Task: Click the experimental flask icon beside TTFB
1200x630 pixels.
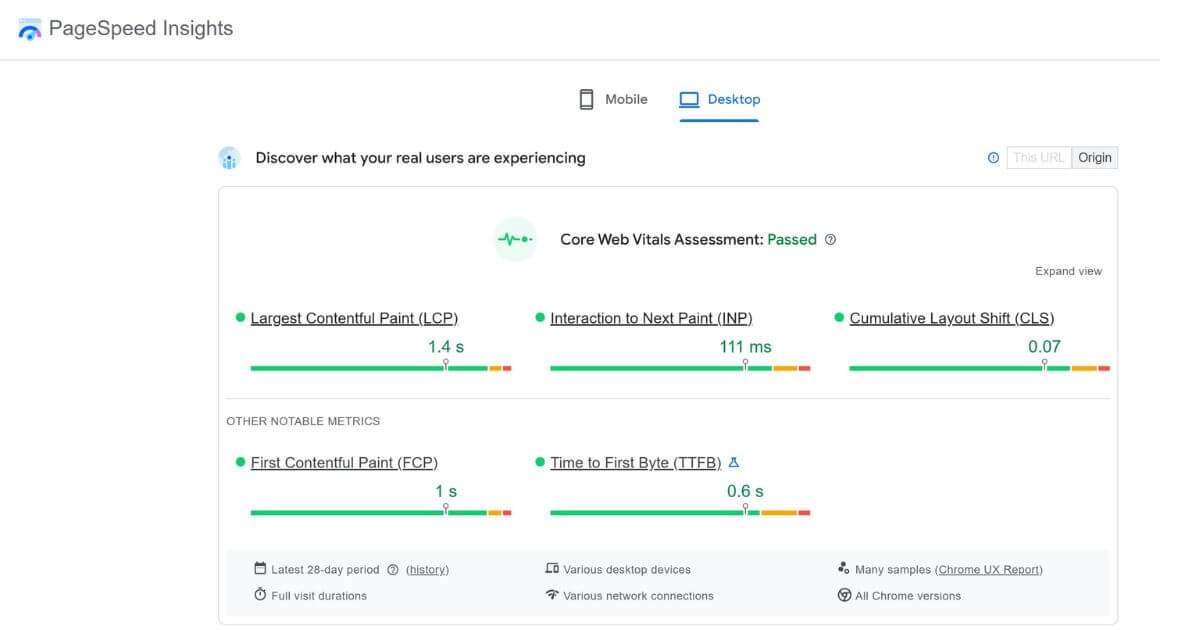Action: click(x=734, y=462)
